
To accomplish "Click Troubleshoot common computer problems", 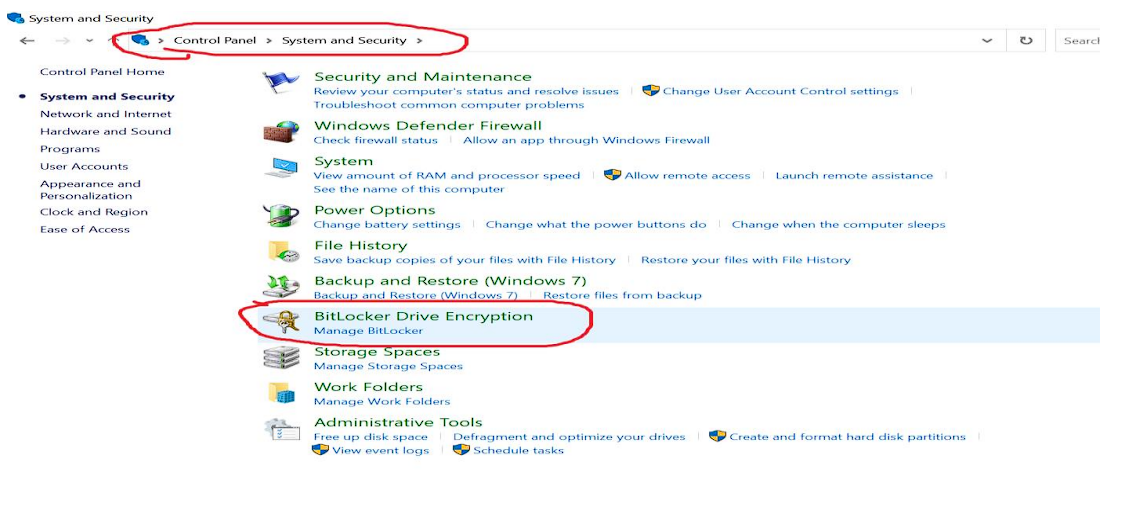I will pos(449,105).
